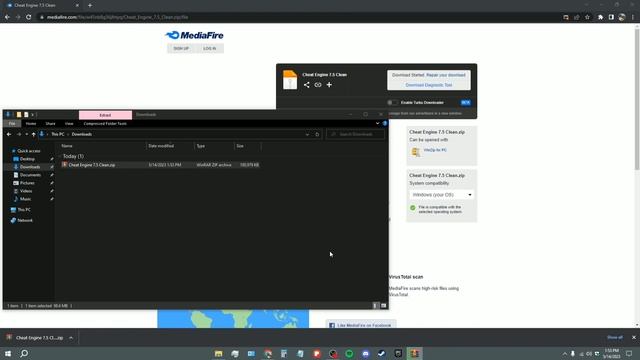Refresh the Downloads folder in Explorer
640x360 pixels.
coord(317,134)
